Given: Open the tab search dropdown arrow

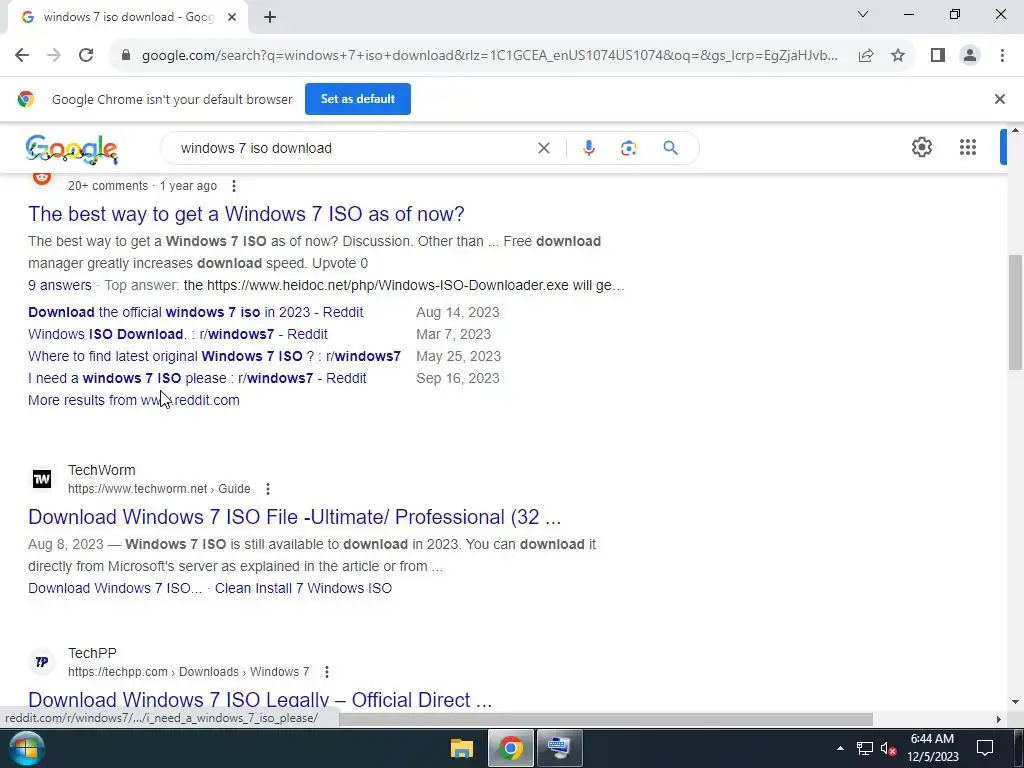Looking at the screenshot, I should [x=863, y=14].
